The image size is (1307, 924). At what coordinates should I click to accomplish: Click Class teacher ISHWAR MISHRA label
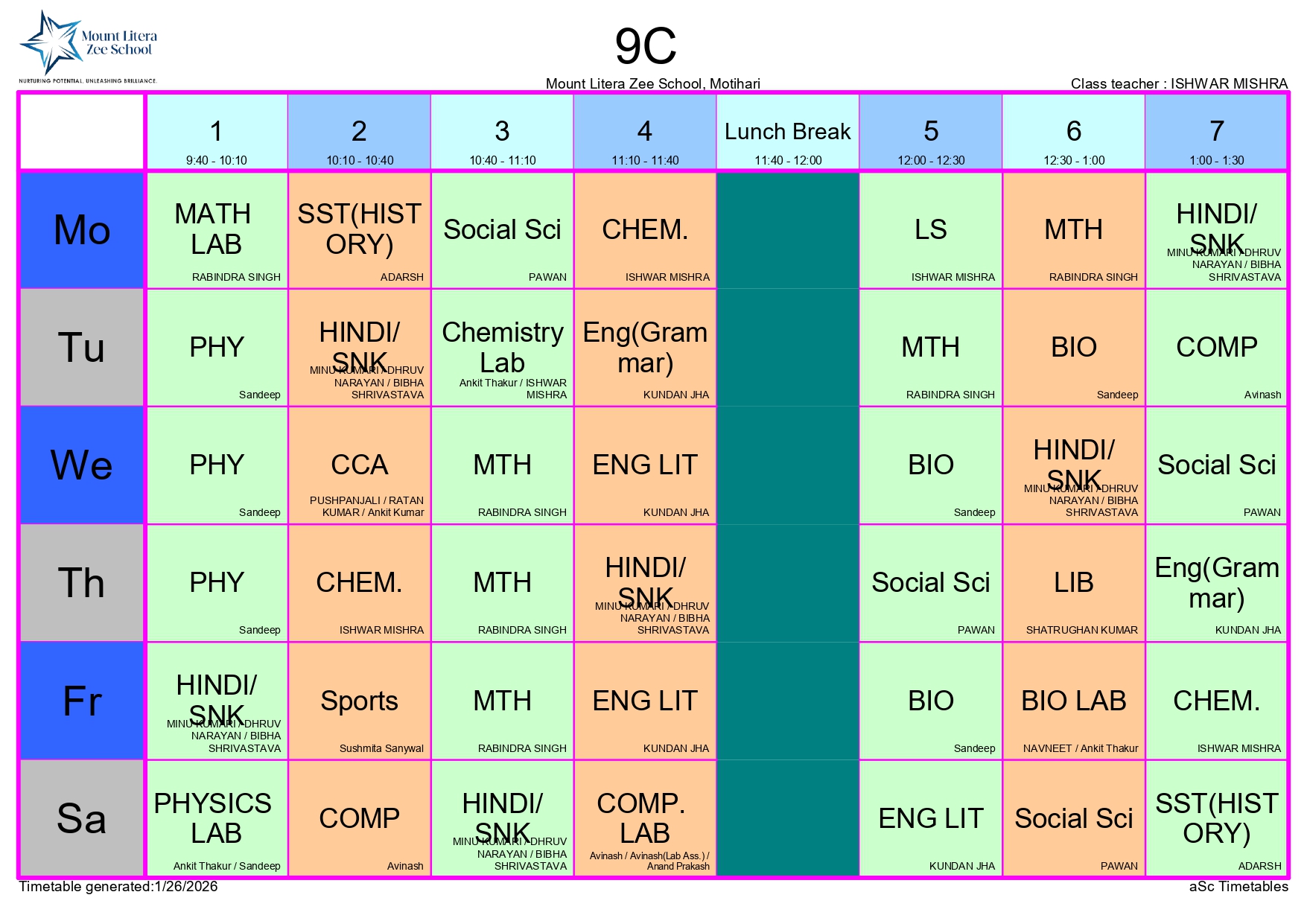tap(1179, 83)
